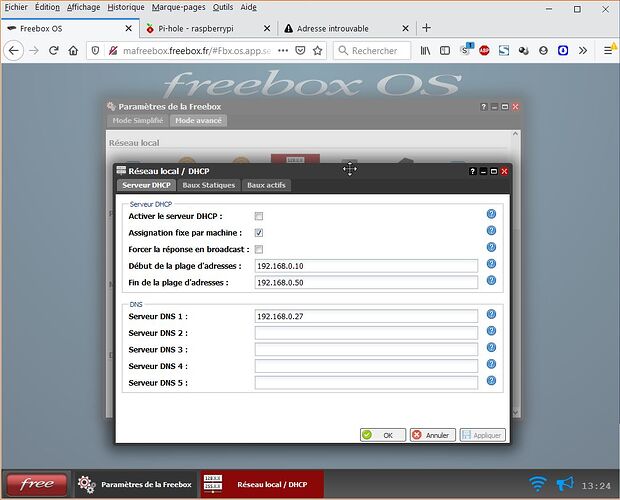Open the Fichier menu

pos(16,7)
